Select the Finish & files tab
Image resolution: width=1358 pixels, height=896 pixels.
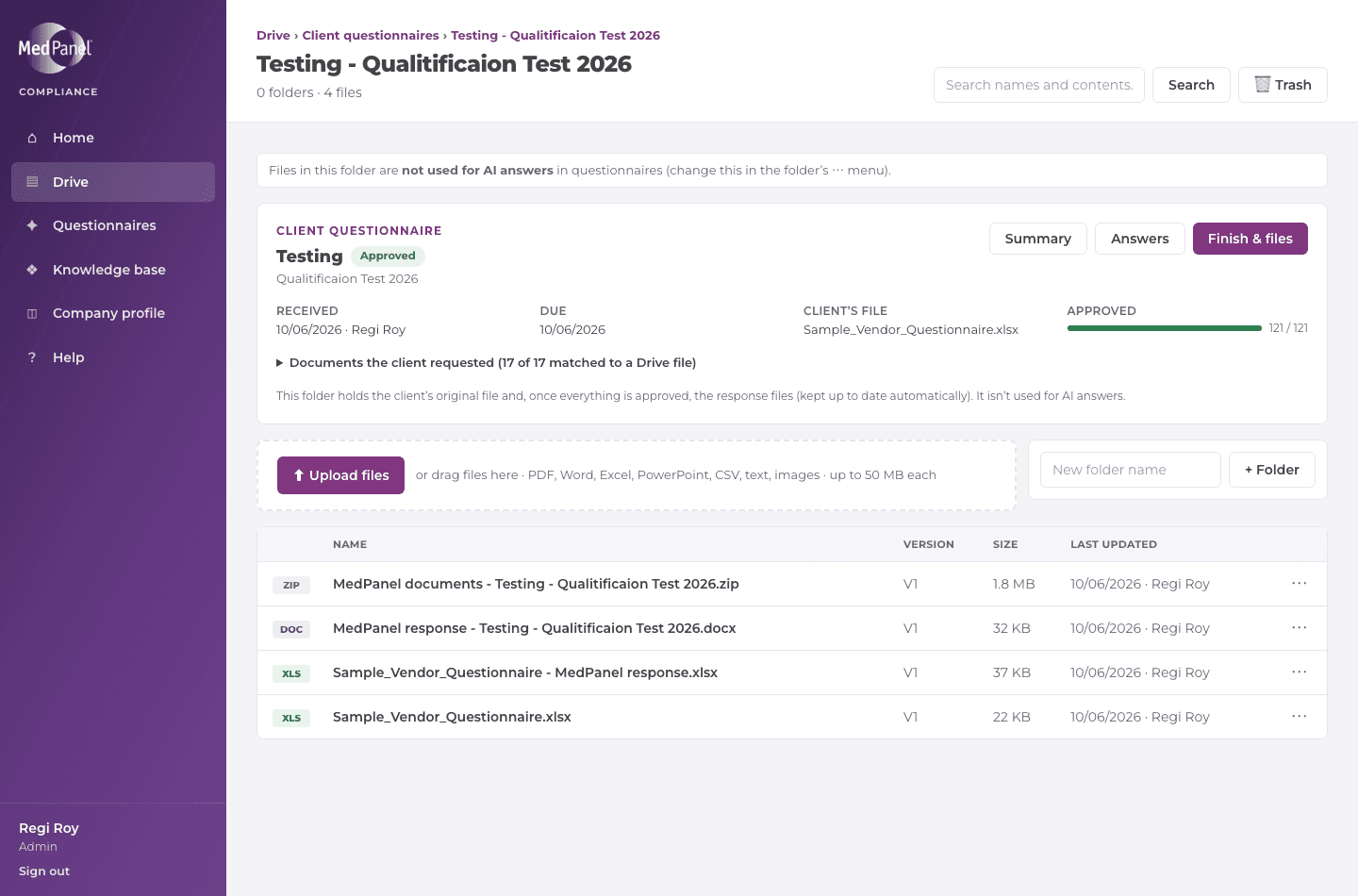(1250, 239)
